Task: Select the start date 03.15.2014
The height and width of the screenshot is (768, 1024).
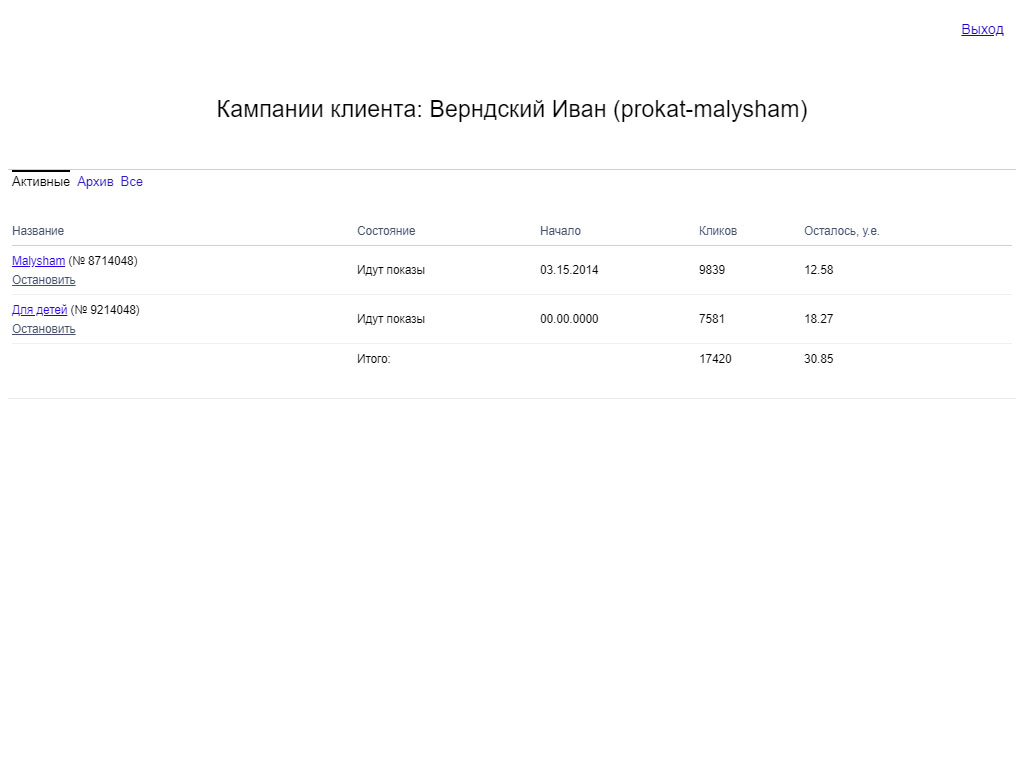Action: pos(569,270)
